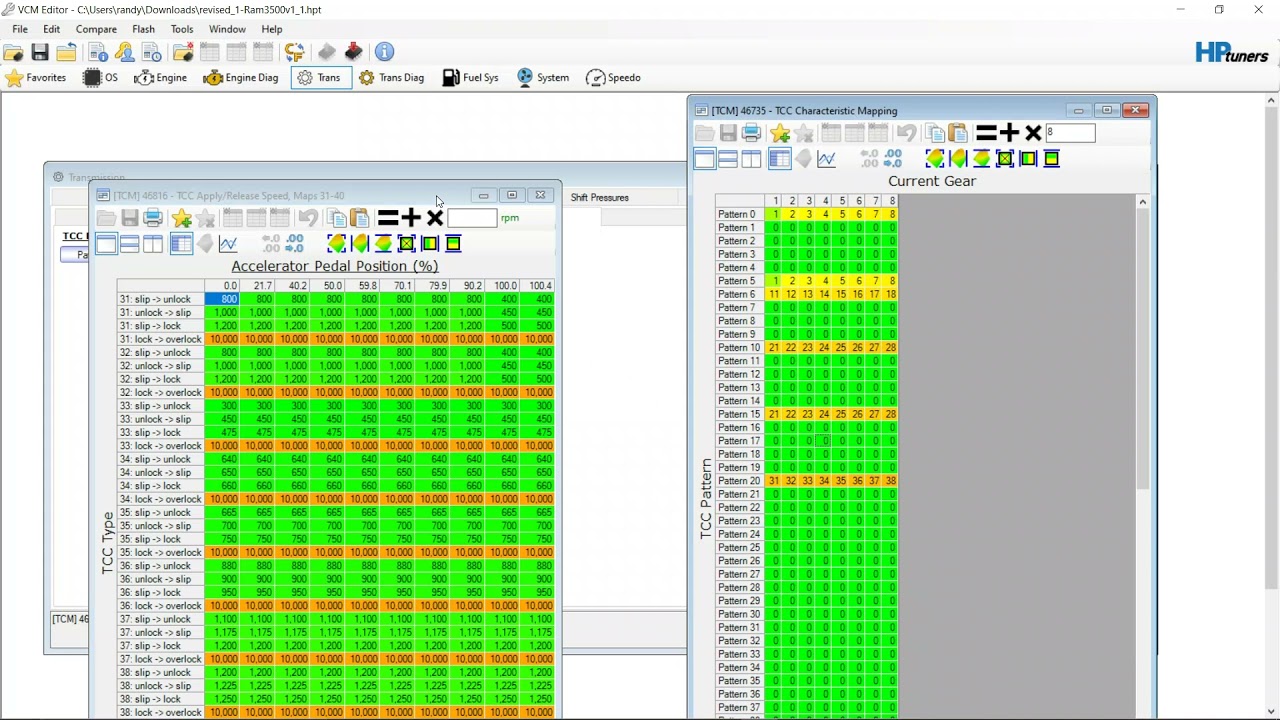Open the Window menu
Viewport: 1280px width, 720px height.
click(x=227, y=29)
